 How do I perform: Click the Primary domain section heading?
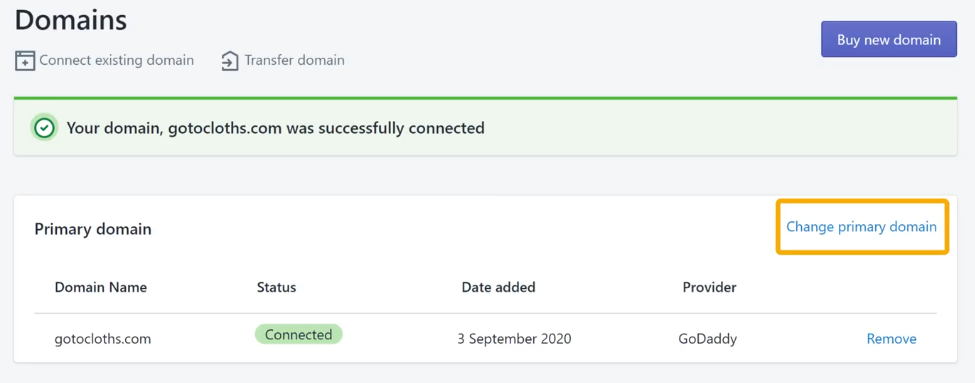click(93, 229)
